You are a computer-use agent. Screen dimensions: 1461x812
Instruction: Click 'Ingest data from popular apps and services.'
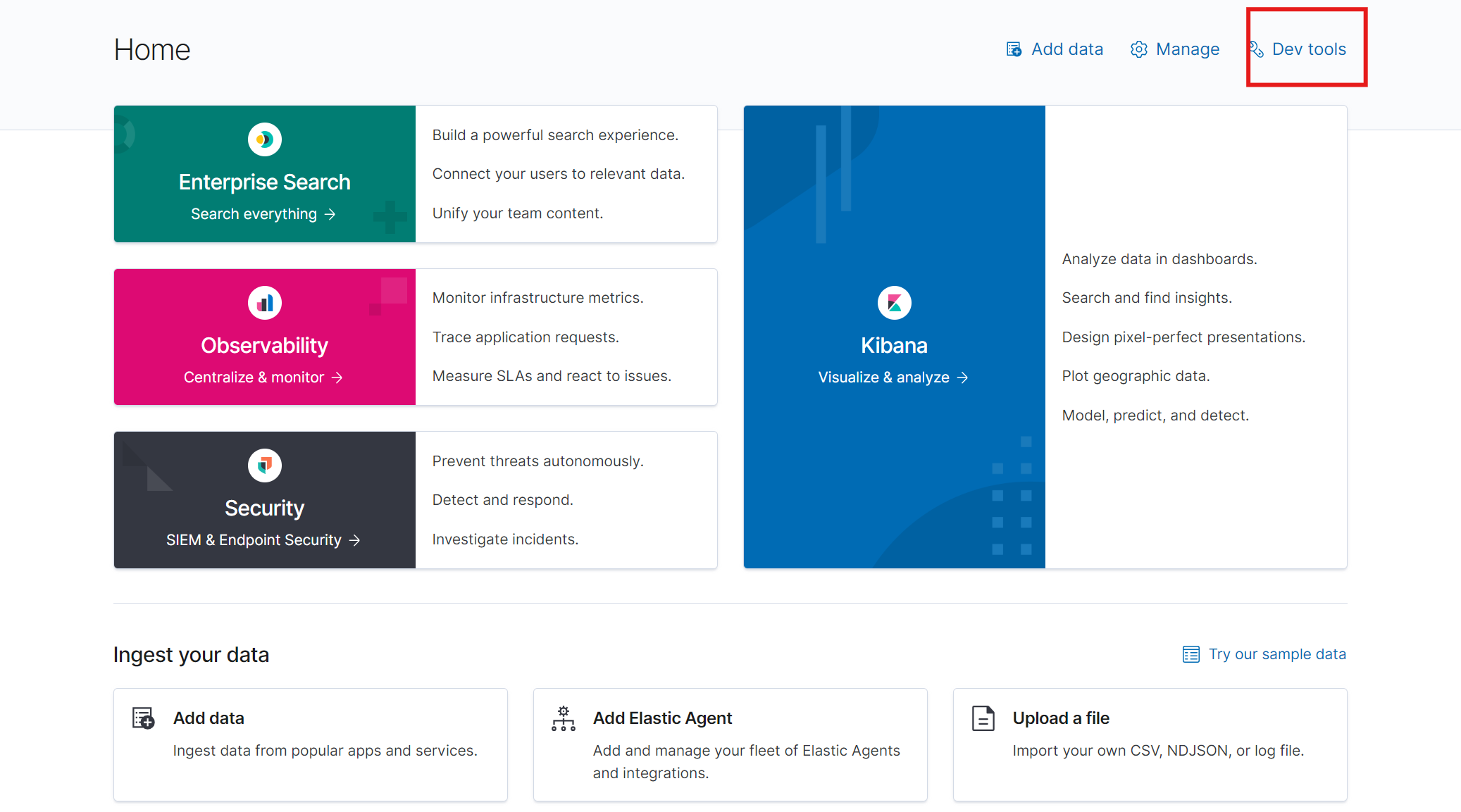[325, 751]
